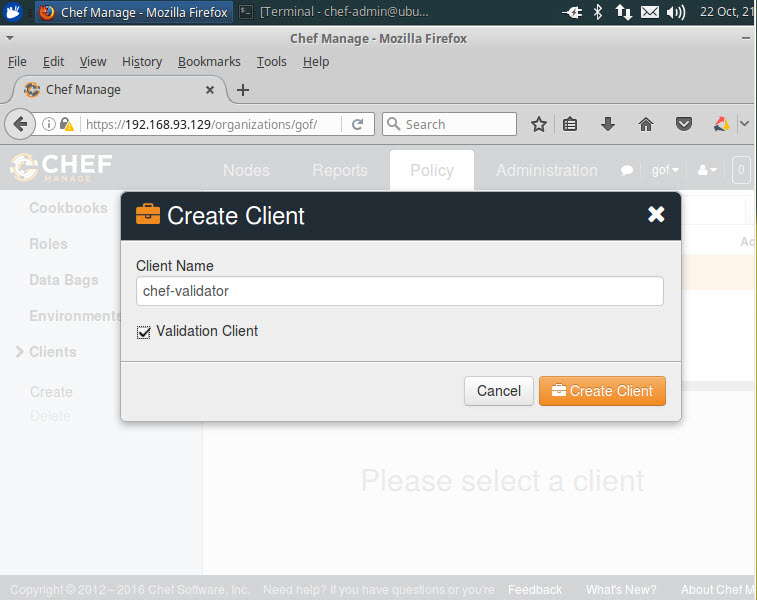Uncheck the Validation Client checkbox
This screenshot has height=600, width=757.
coord(143,332)
